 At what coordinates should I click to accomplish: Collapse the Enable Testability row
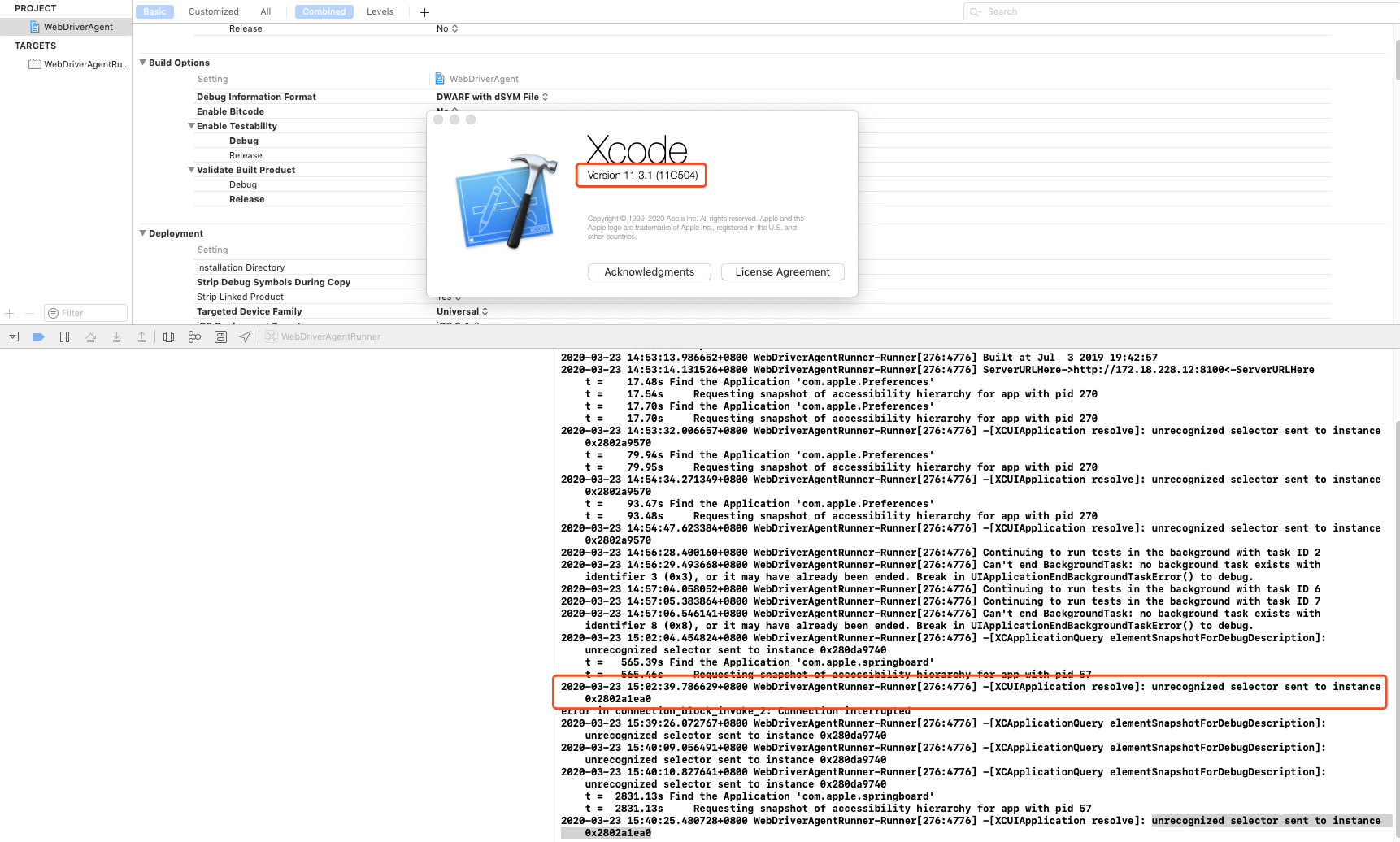click(191, 126)
